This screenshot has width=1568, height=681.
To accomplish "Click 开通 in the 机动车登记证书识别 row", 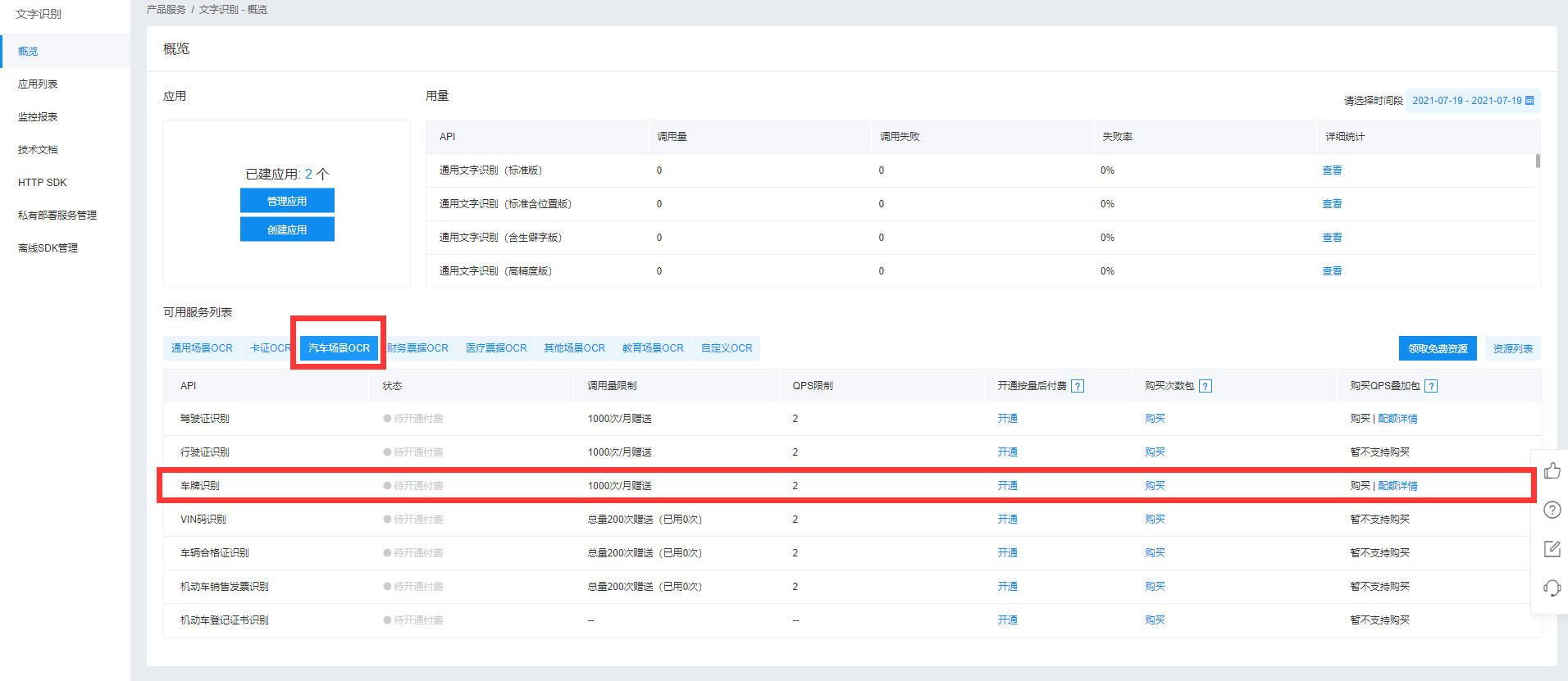I will pos(1008,620).
